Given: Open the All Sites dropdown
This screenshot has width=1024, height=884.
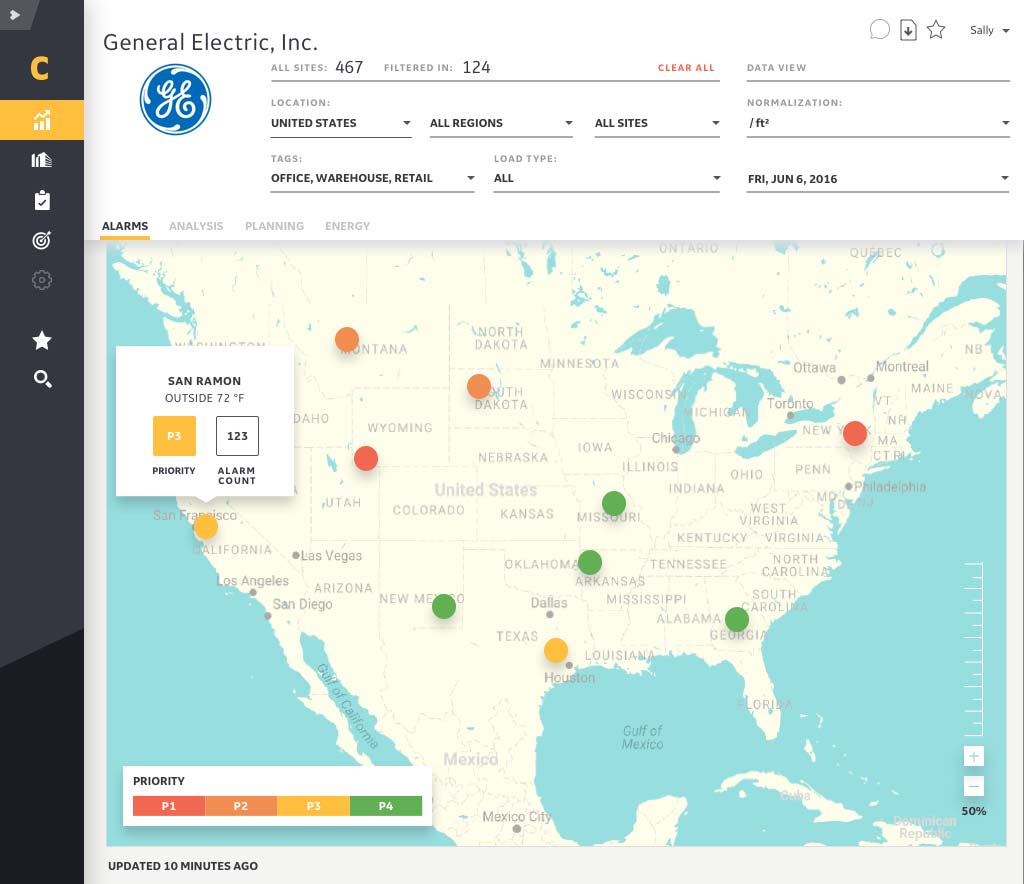Looking at the screenshot, I should point(657,123).
